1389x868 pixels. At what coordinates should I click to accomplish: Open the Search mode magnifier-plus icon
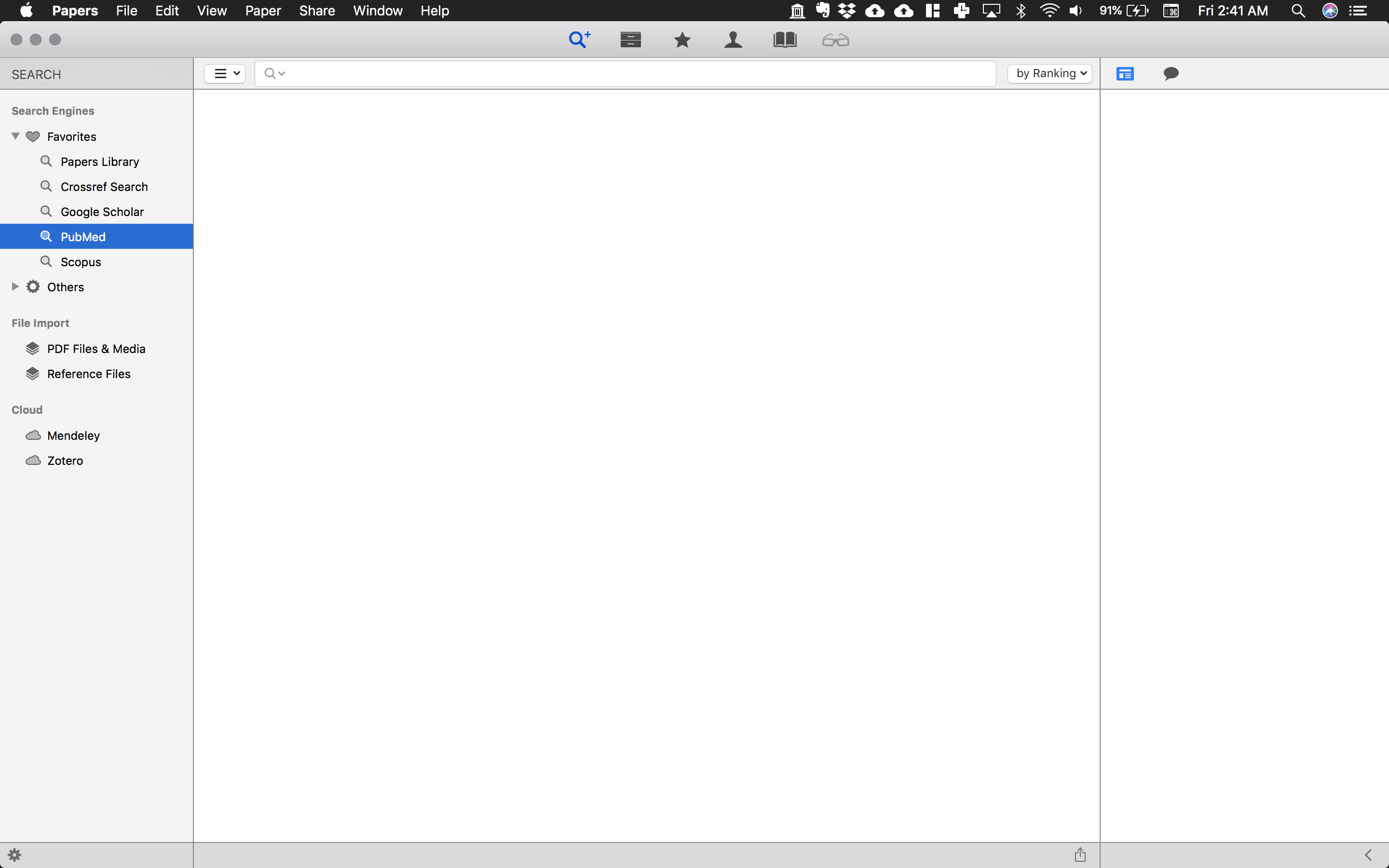[579, 40]
